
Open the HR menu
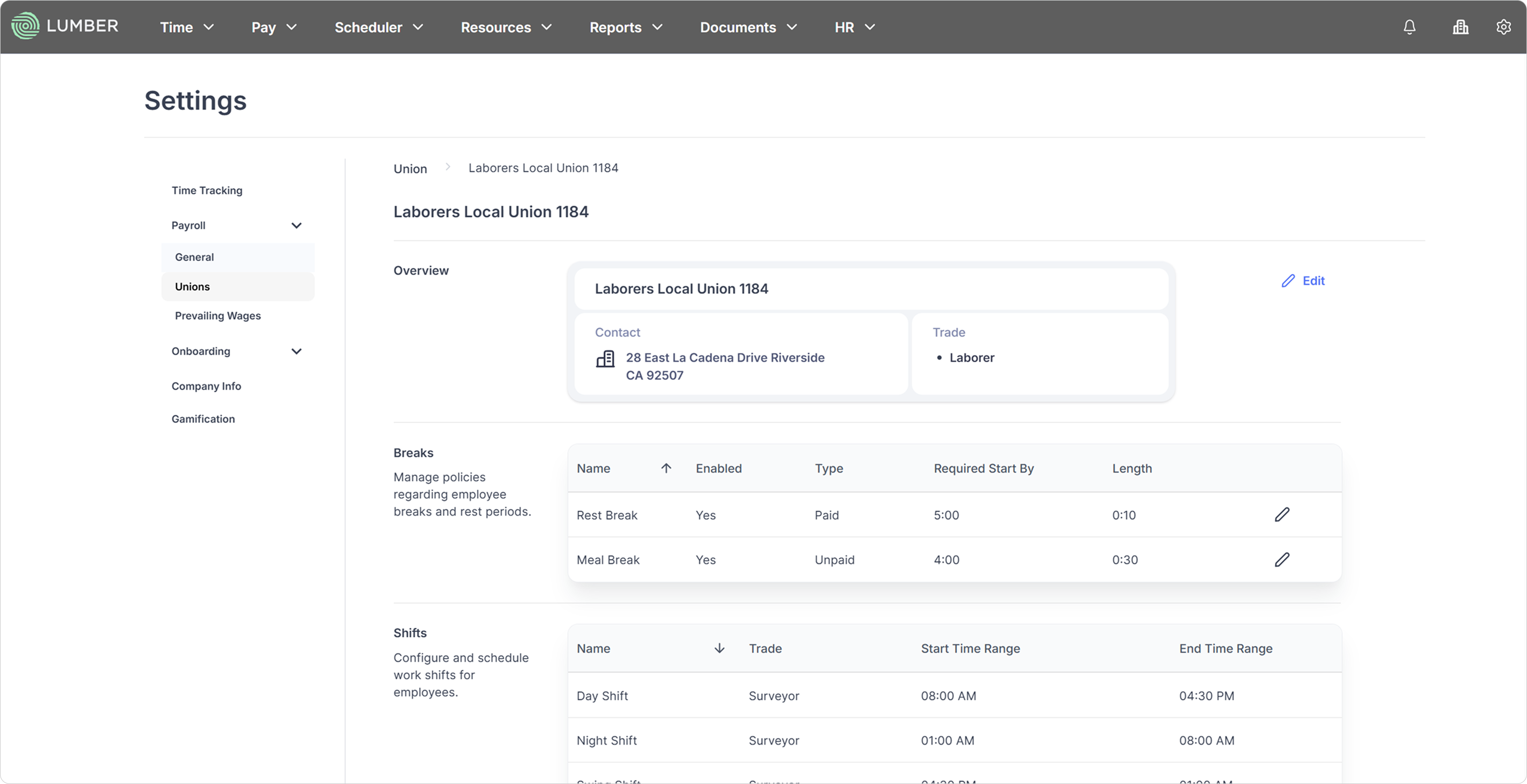coord(854,27)
